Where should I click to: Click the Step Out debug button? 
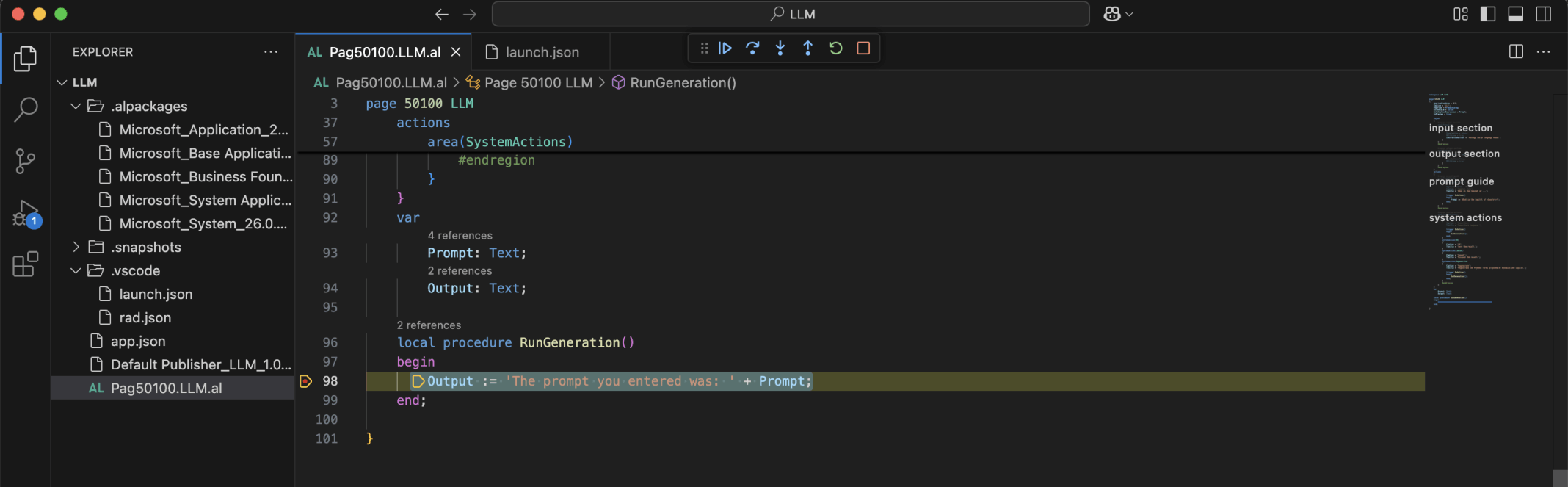(807, 48)
